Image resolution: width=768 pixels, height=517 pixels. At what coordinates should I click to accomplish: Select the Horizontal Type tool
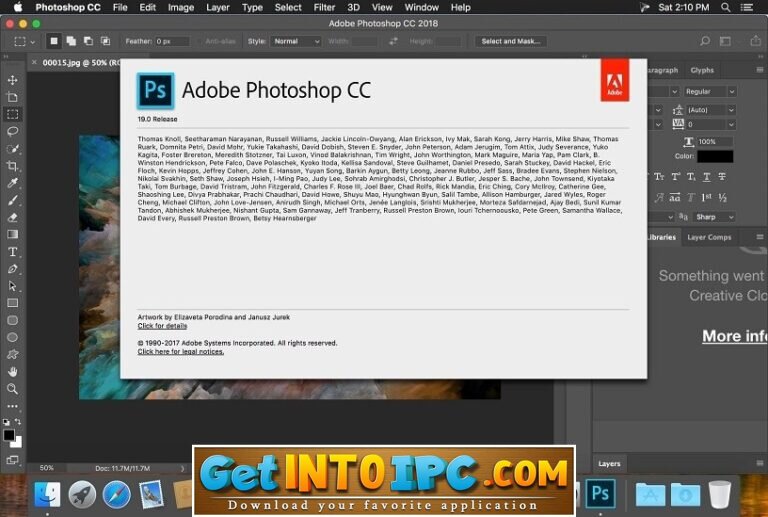coord(13,252)
